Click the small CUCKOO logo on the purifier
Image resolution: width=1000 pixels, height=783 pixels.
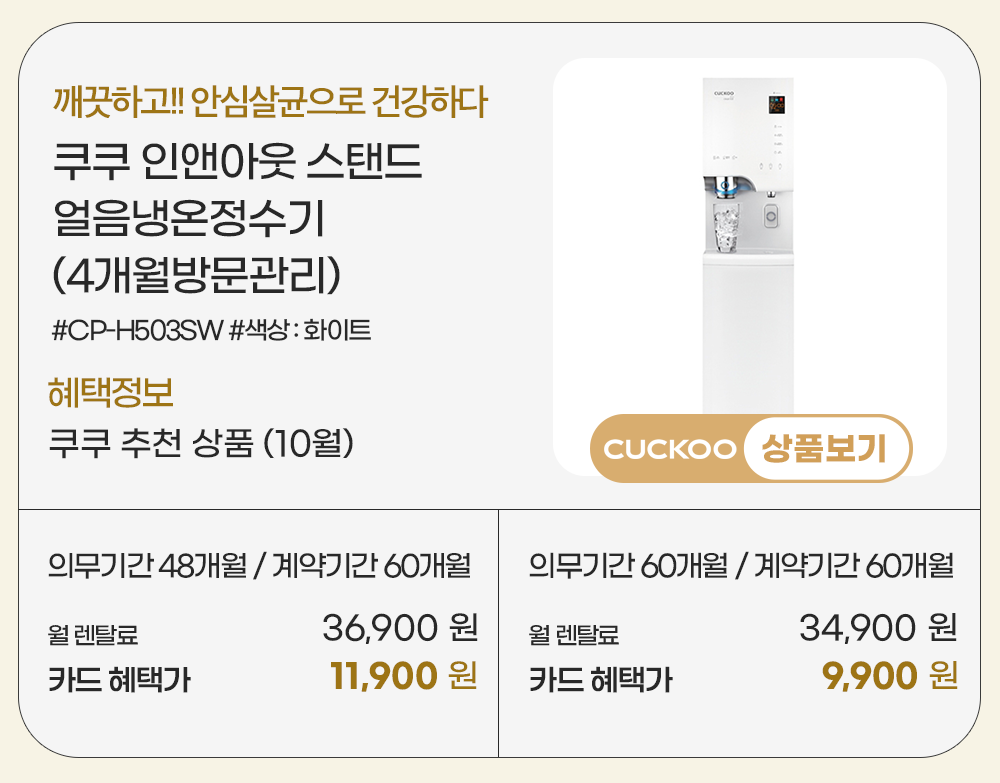725,93
